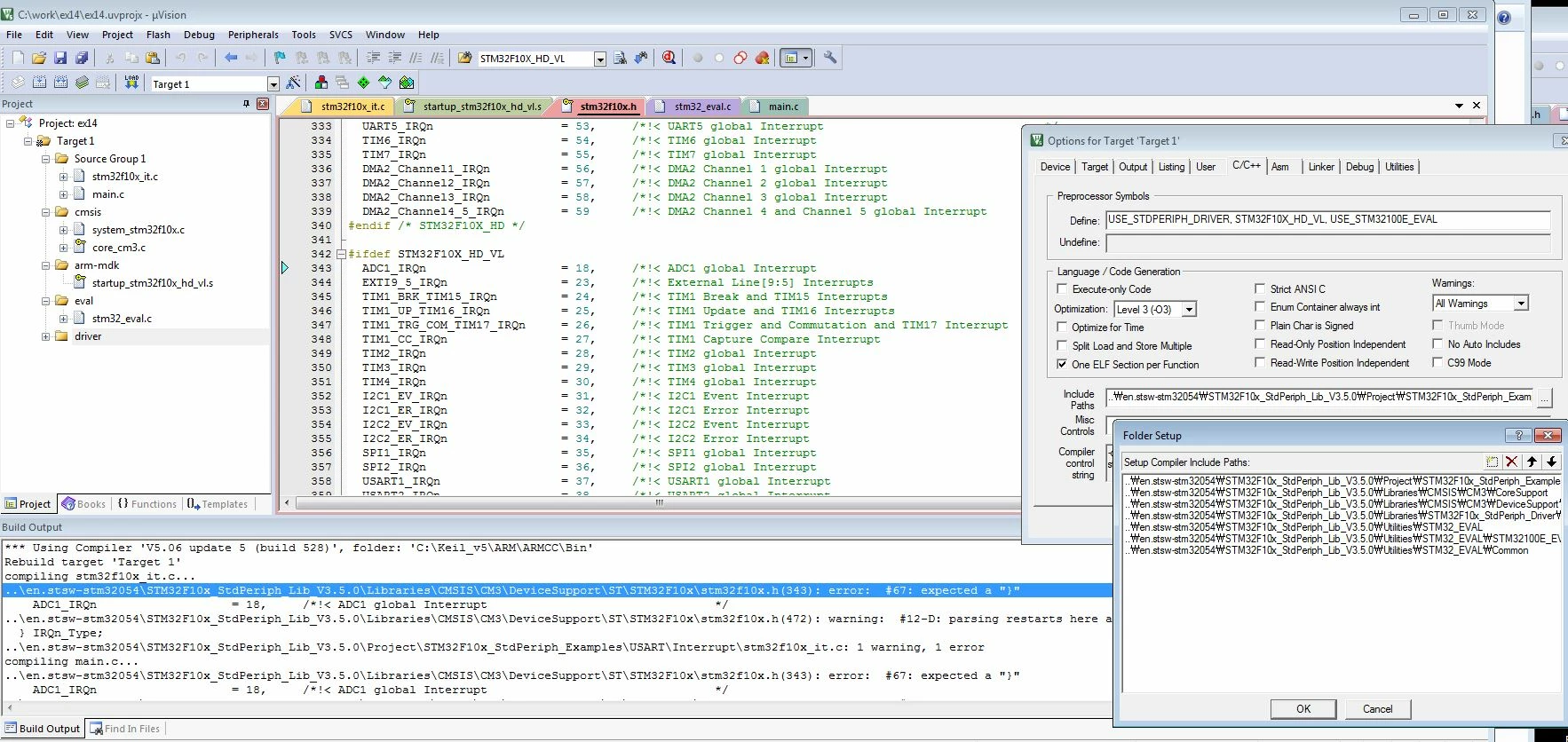
Task: Collapse the cmsis group node
Action: tap(46, 212)
